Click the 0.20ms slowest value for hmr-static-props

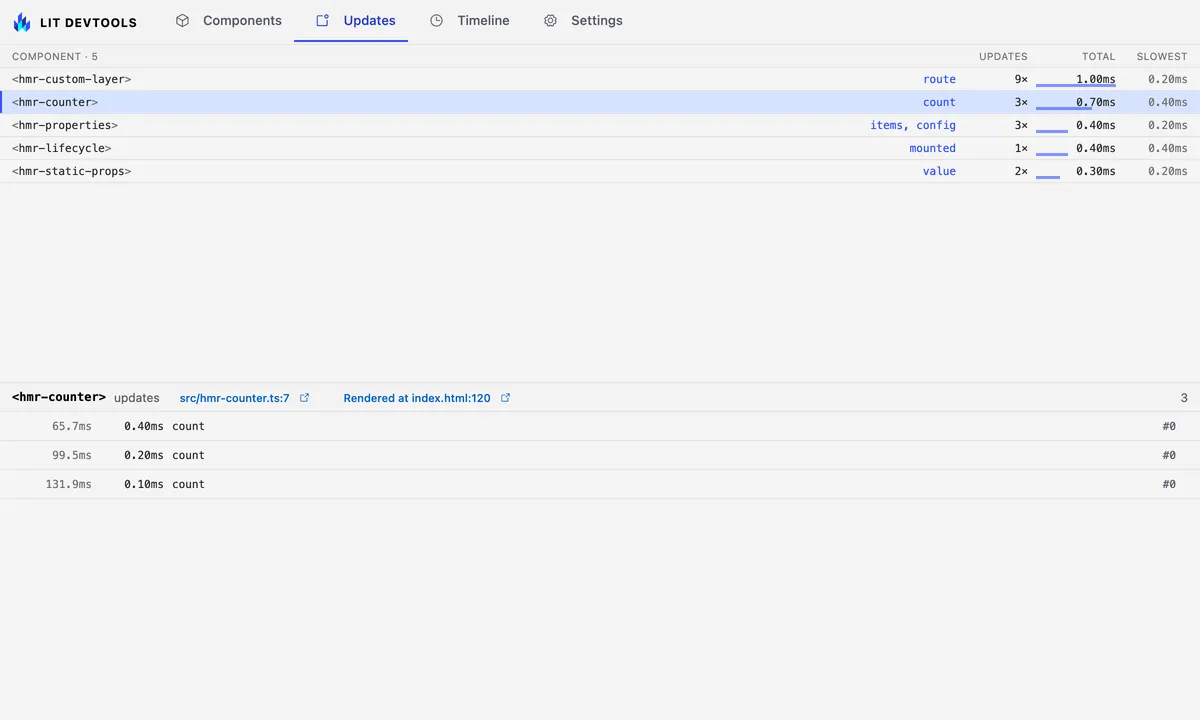[x=1168, y=171]
